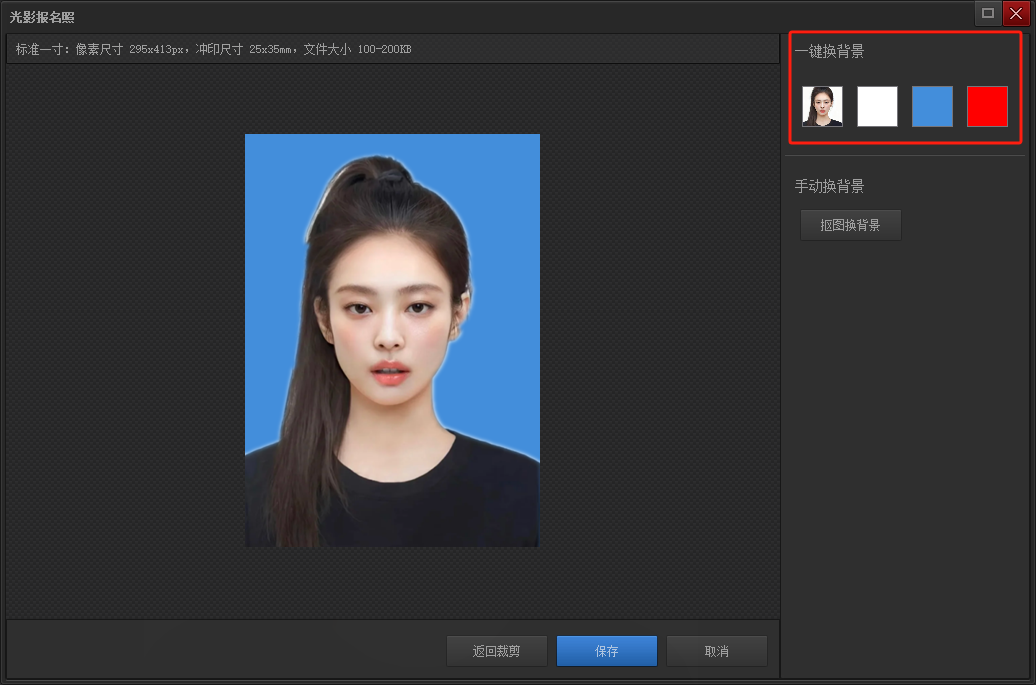The image size is (1036, 685).
Task: Click 返回裁剪 to return to cropping
Action: [497, 651]
